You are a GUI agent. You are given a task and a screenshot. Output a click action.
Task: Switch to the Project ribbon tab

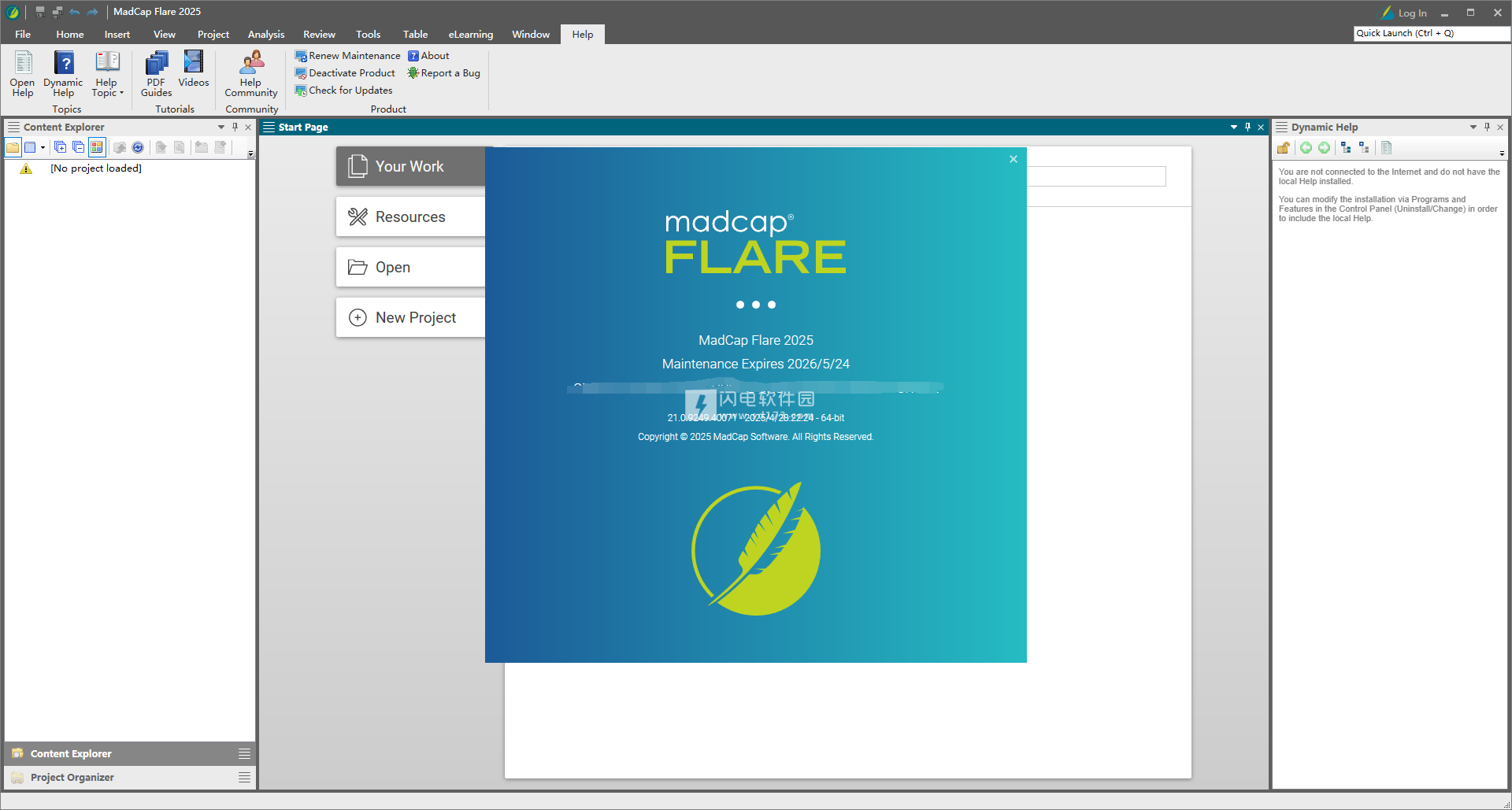point(213,35)
